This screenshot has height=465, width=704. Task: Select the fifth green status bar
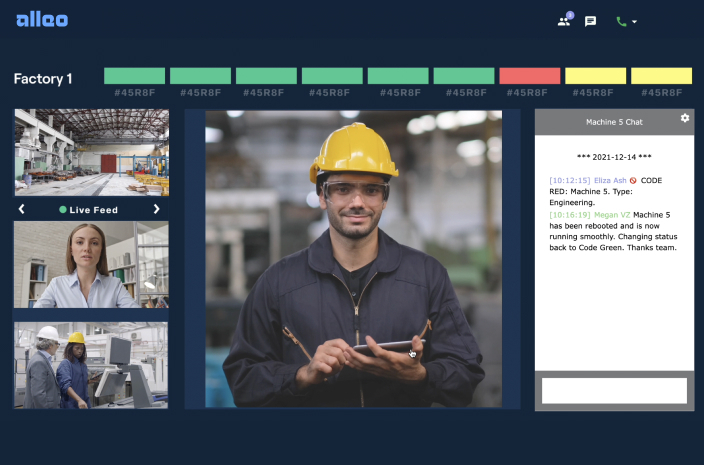[398, 76]
